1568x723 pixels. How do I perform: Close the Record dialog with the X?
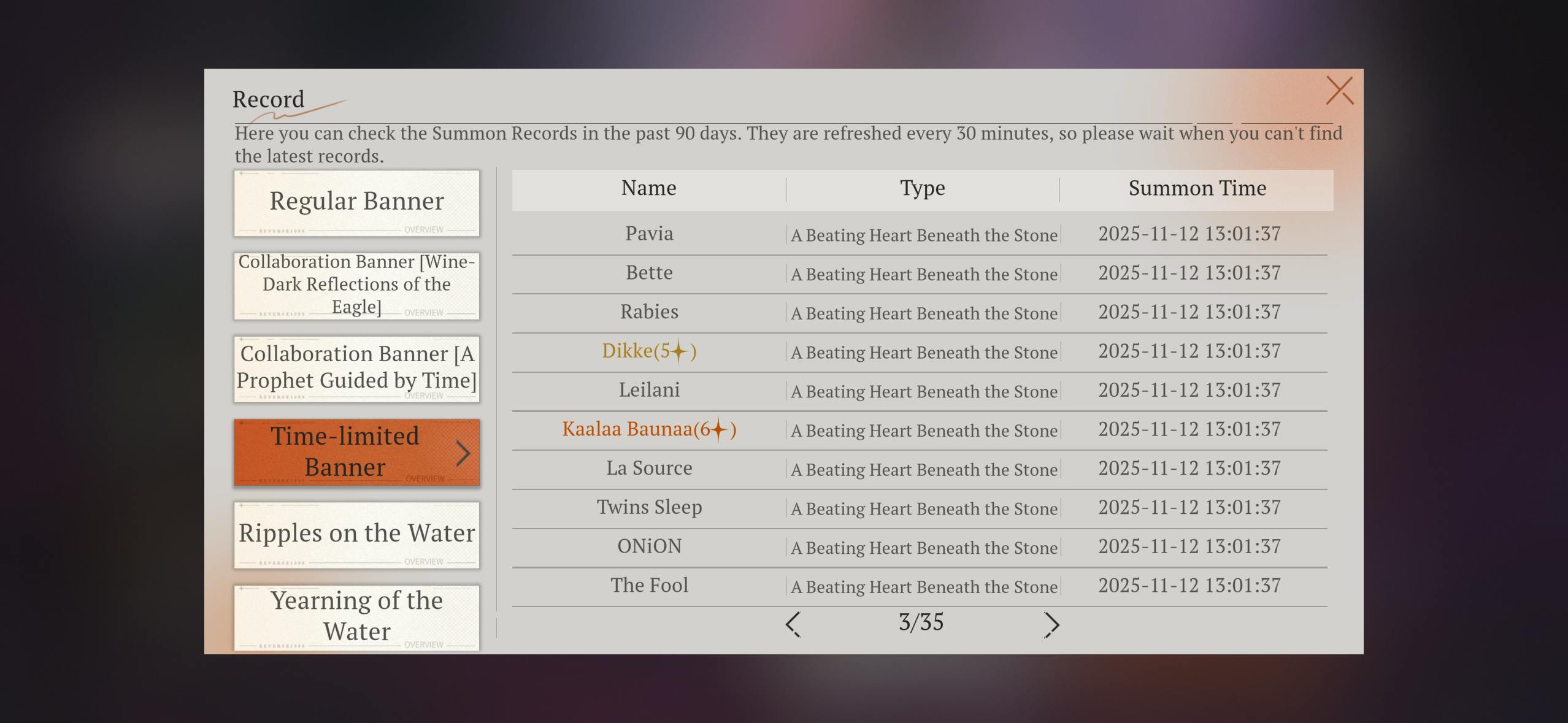[x=1339, y=91]
